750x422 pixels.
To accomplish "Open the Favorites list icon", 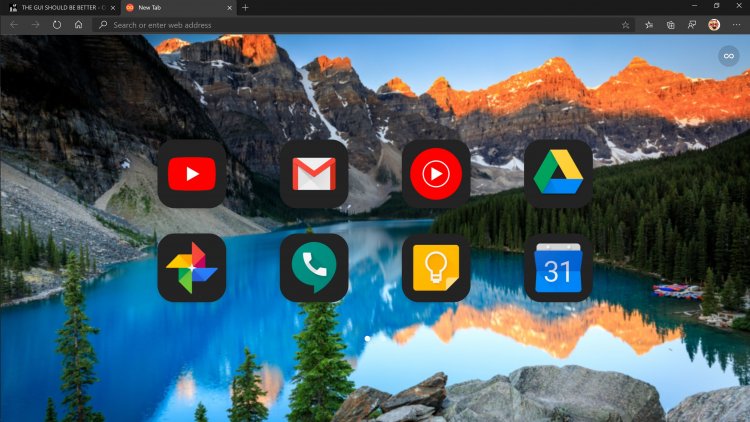I will pos(649,25).
